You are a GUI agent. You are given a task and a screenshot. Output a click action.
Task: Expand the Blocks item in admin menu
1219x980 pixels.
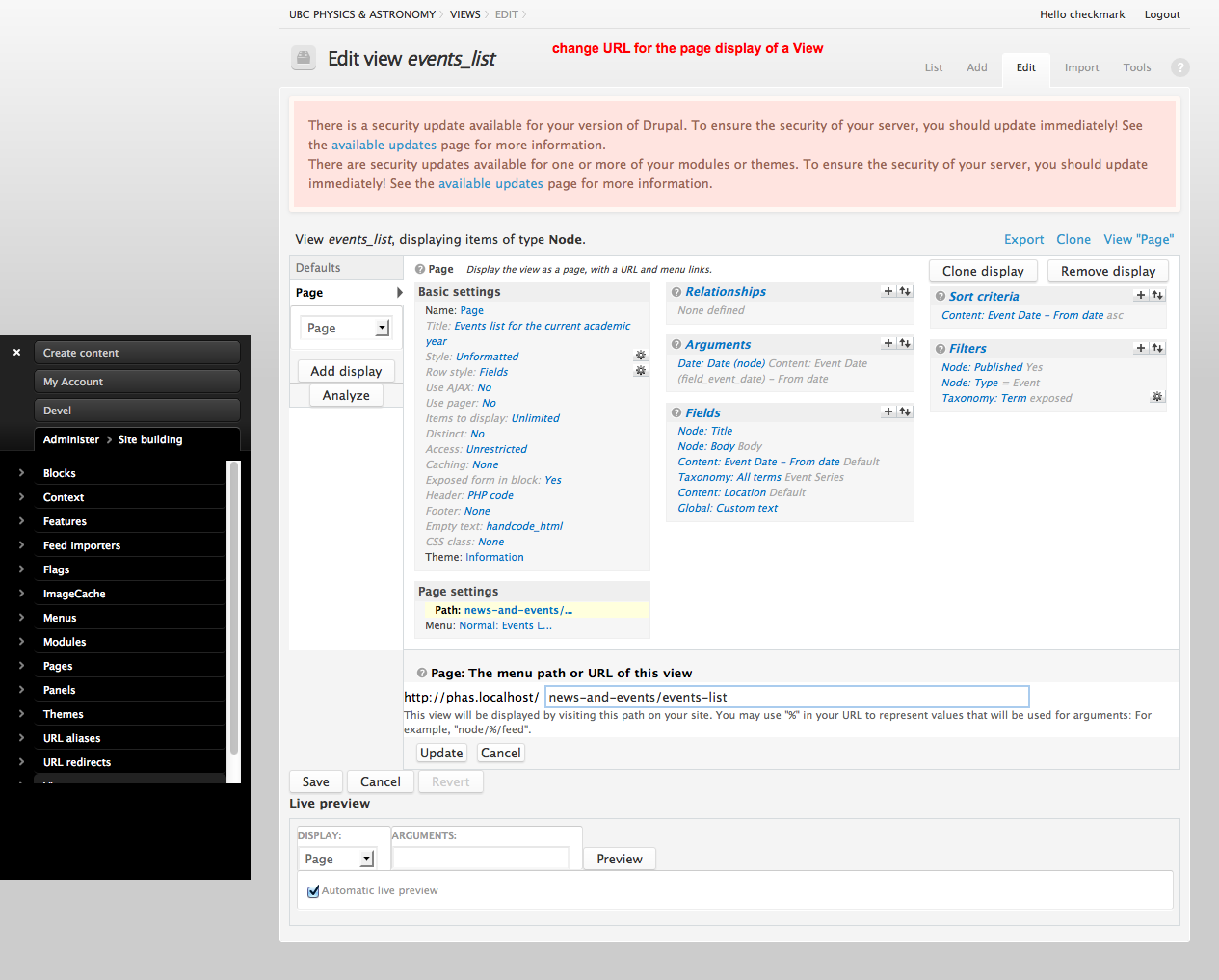pos(22,473)
